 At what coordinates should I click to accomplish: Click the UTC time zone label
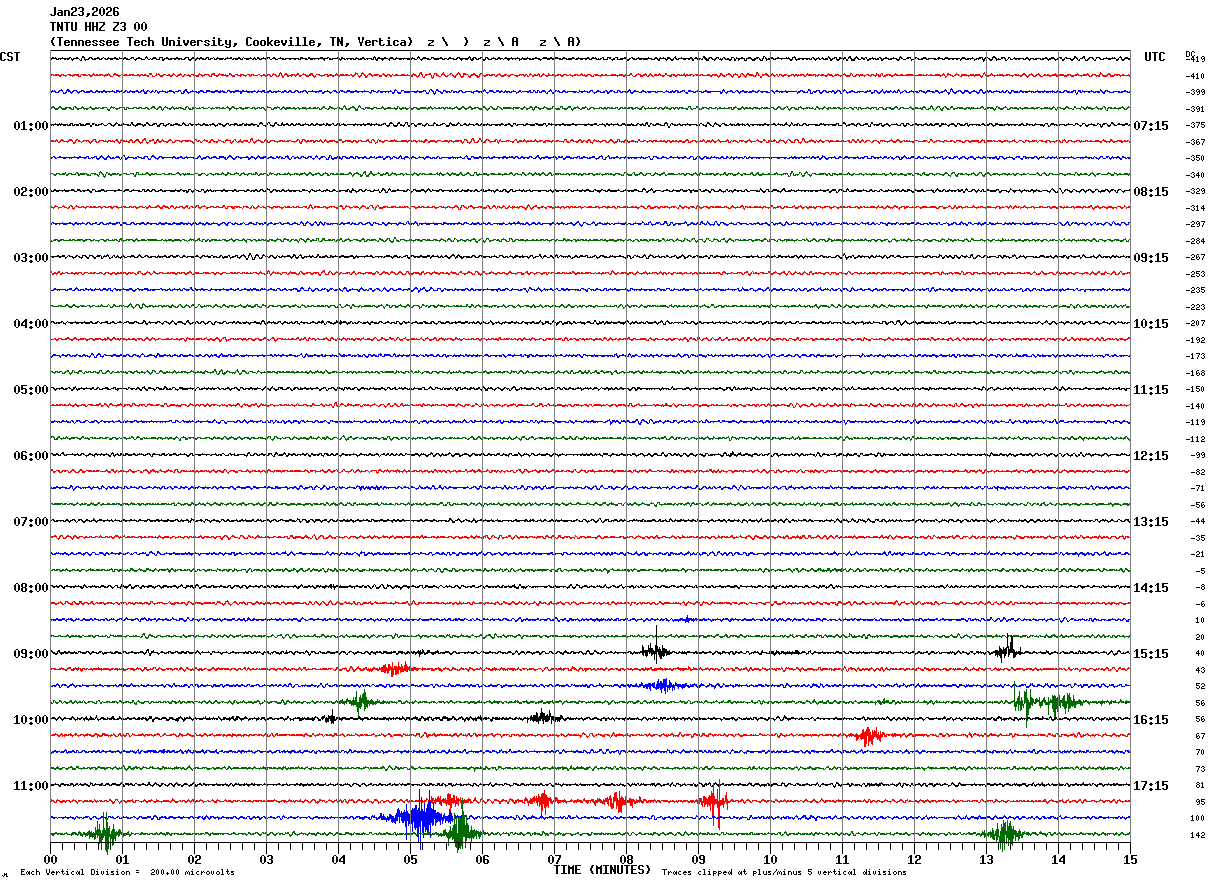[1155, 57]
